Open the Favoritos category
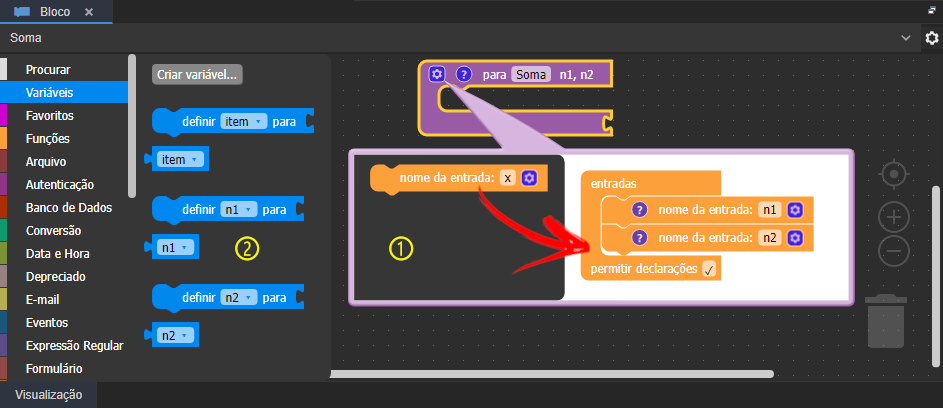The width and height of the screenshot is (943, 408). pyautogui.click(x=64, y=116)
